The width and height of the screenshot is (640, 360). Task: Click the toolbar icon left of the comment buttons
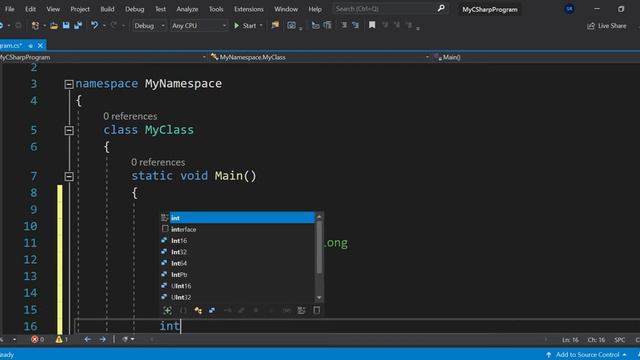coord(291,26)
